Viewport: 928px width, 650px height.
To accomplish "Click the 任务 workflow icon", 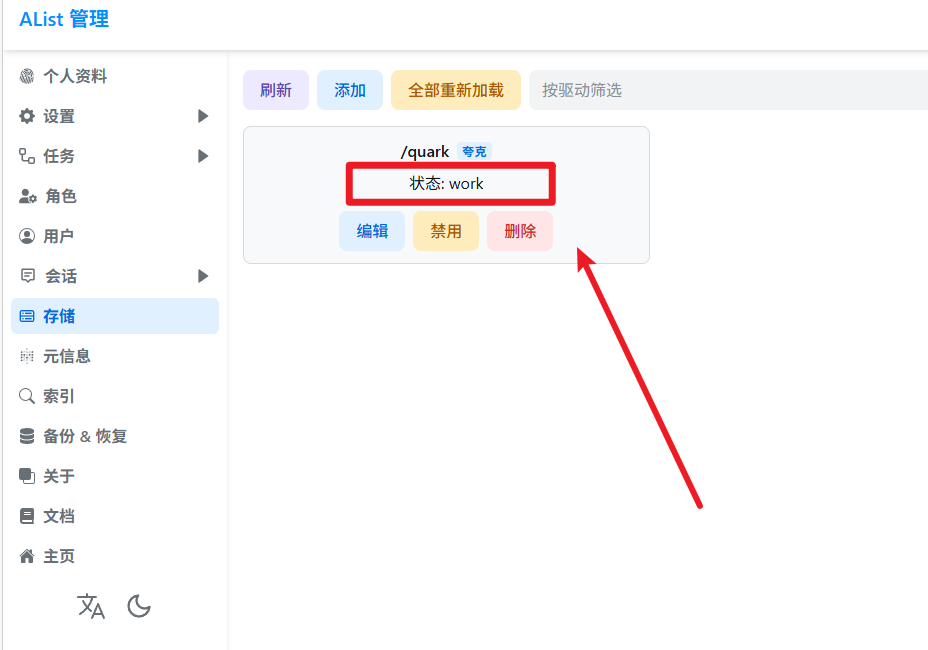I will pos(27,156).
